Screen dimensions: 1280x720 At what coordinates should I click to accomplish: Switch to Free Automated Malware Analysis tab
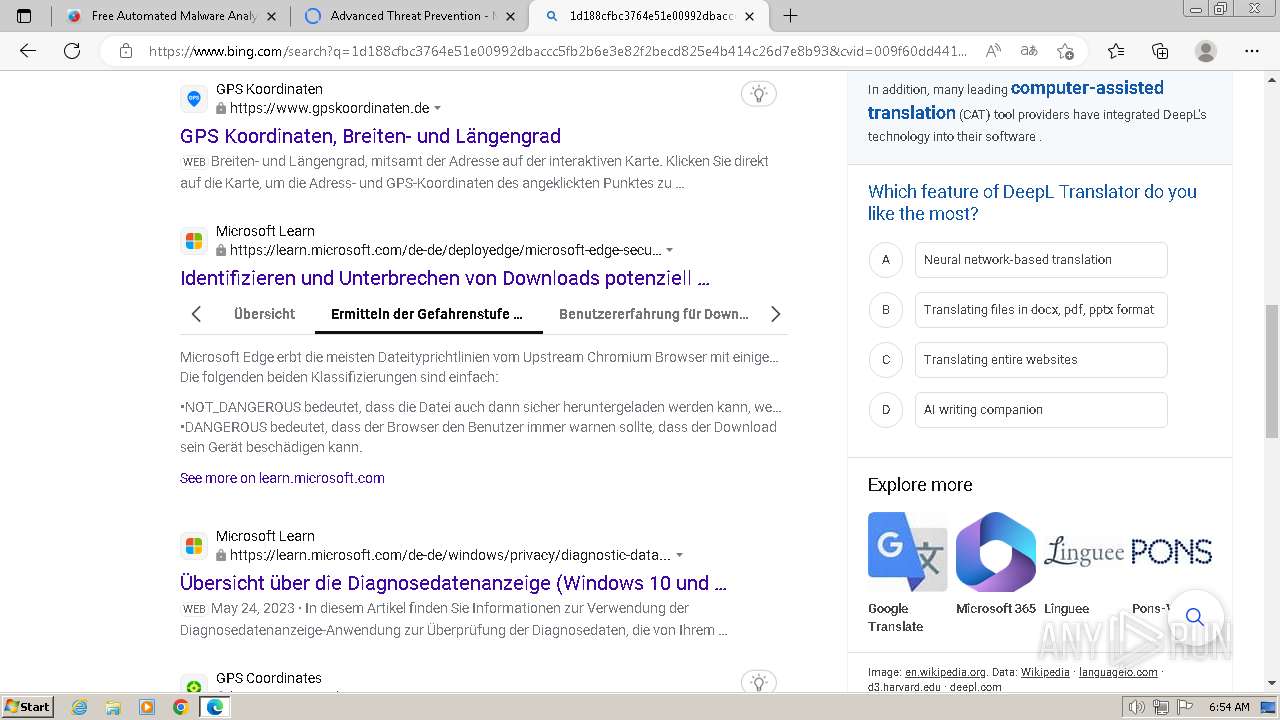click(170, 16)
